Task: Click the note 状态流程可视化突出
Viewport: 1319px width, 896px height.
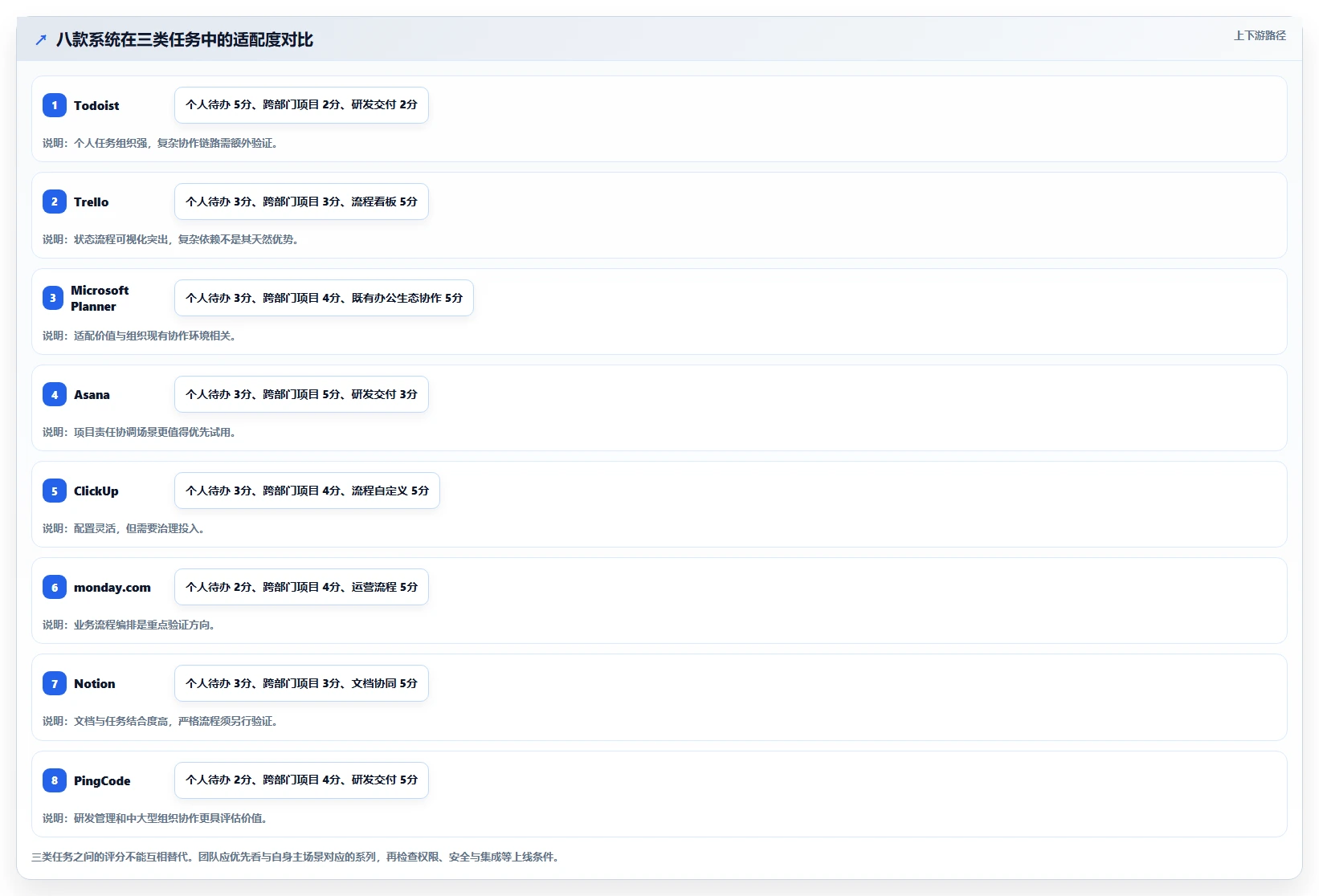Action: point(170,239)
